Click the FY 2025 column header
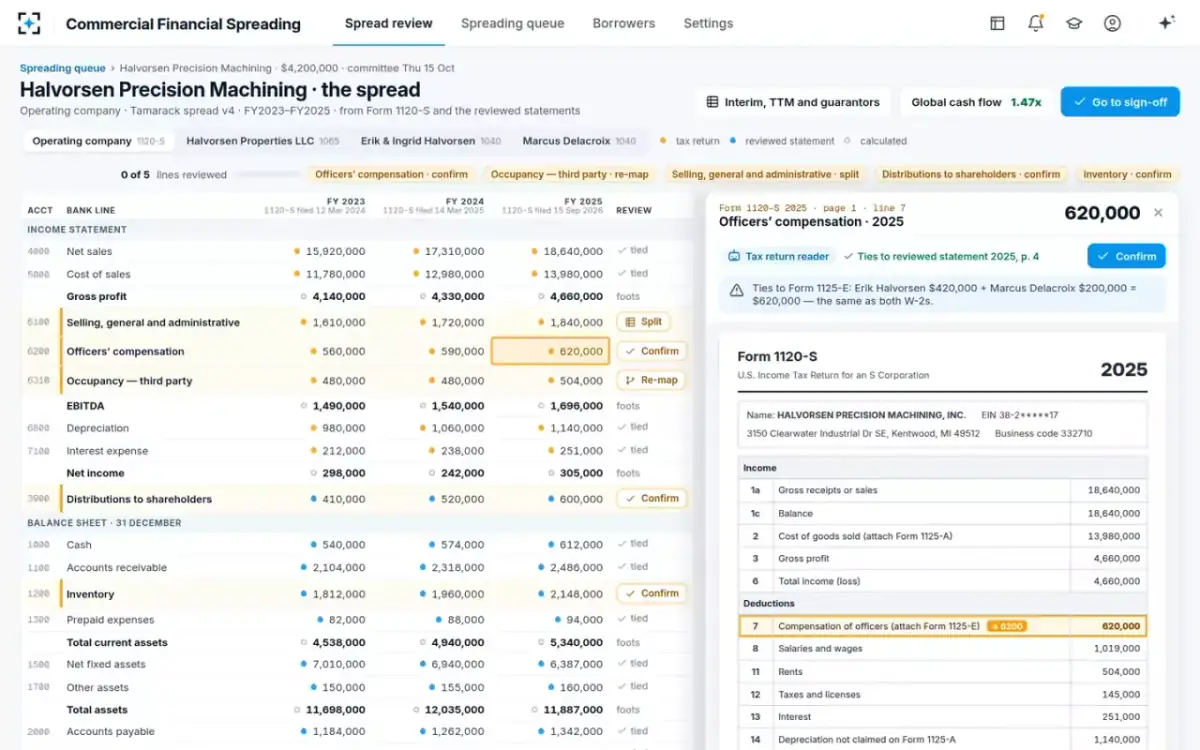Image resolution: width=1200 pixels, height=750 pixels. (552, 205)
